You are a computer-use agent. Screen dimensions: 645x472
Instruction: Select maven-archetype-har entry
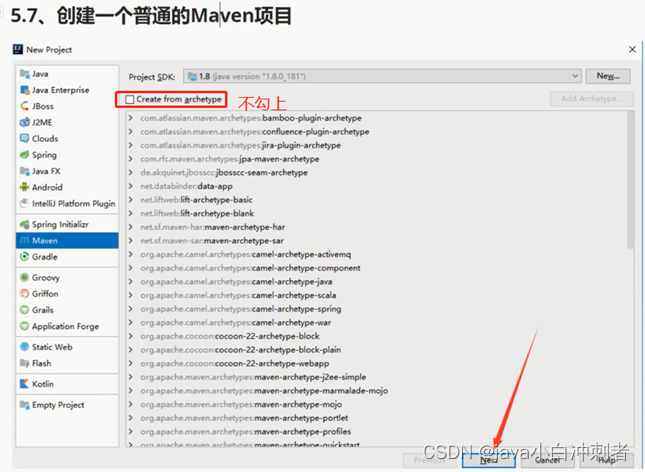pos(212,227)
